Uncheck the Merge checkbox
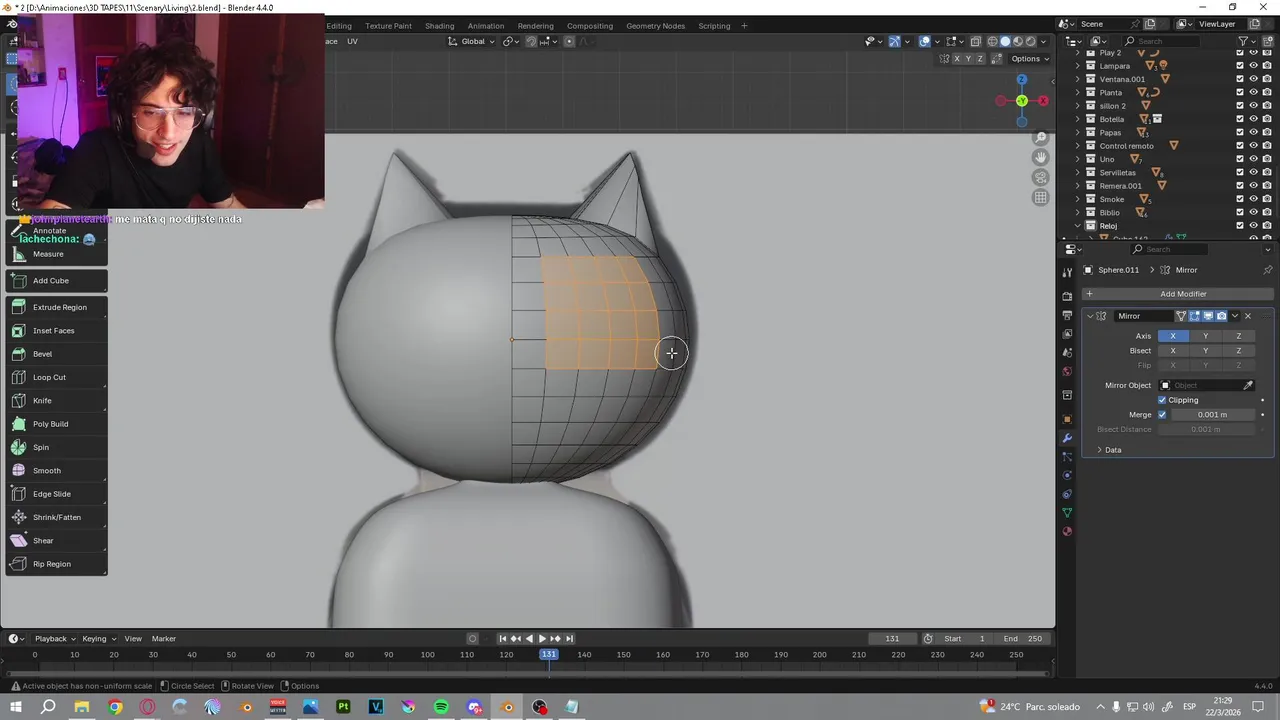Viewport: 1280px width, 720px height. 1162,414
